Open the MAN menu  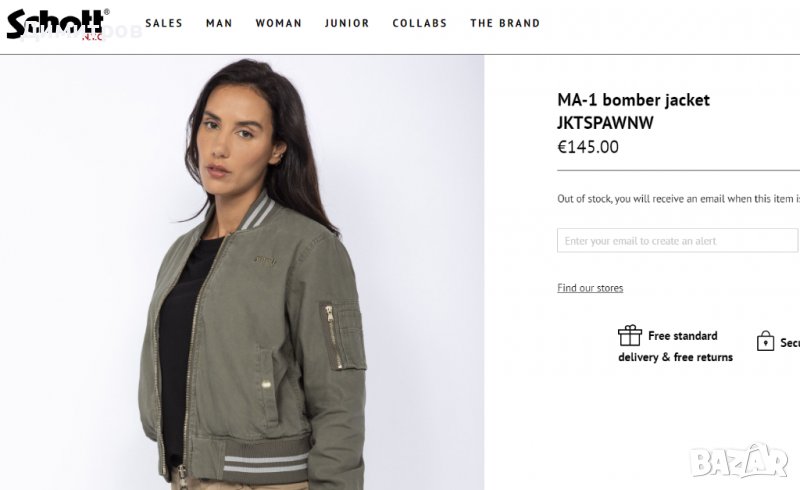(219, 23)
